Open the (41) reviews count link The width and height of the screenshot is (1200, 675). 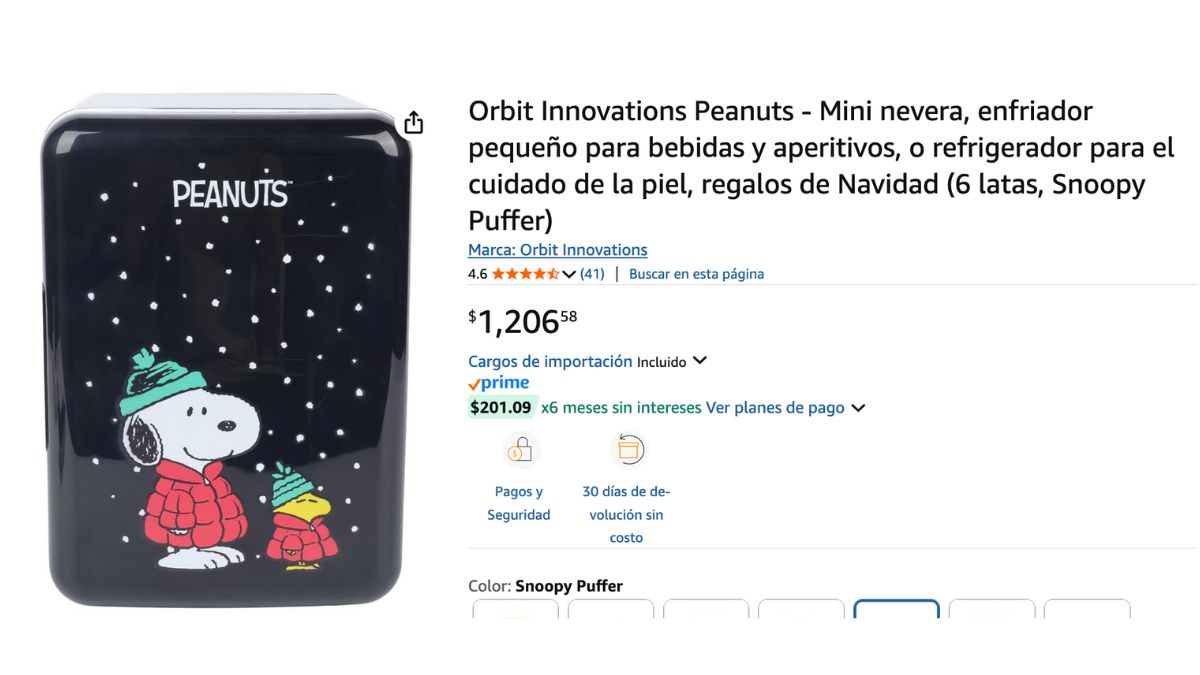[592, 274]
